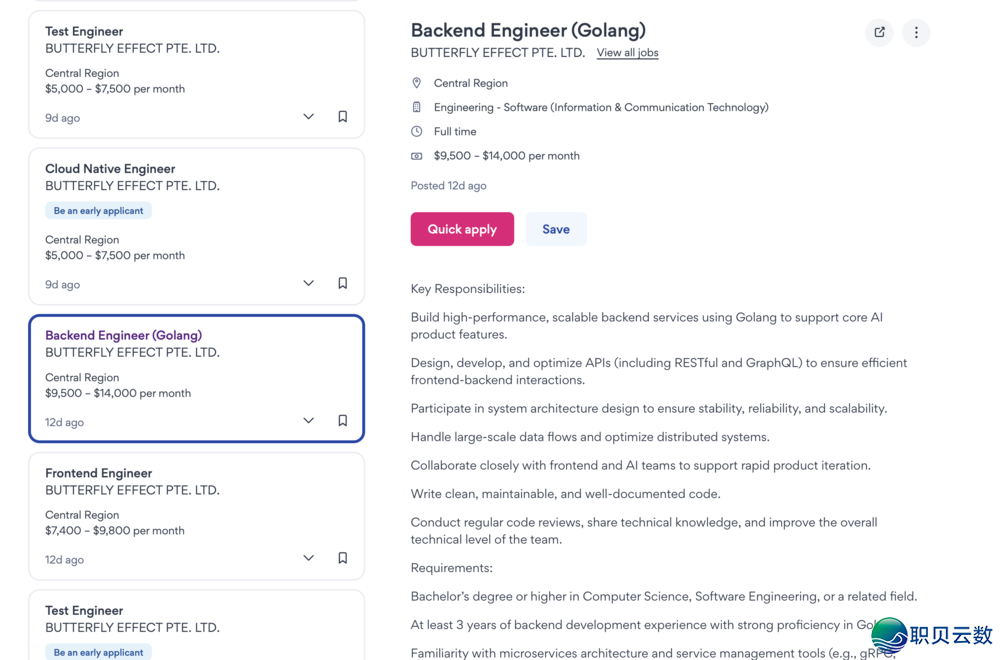Bookmark the Frontend Engineer job
The image size is (1000, 660).
click(342, 559)
